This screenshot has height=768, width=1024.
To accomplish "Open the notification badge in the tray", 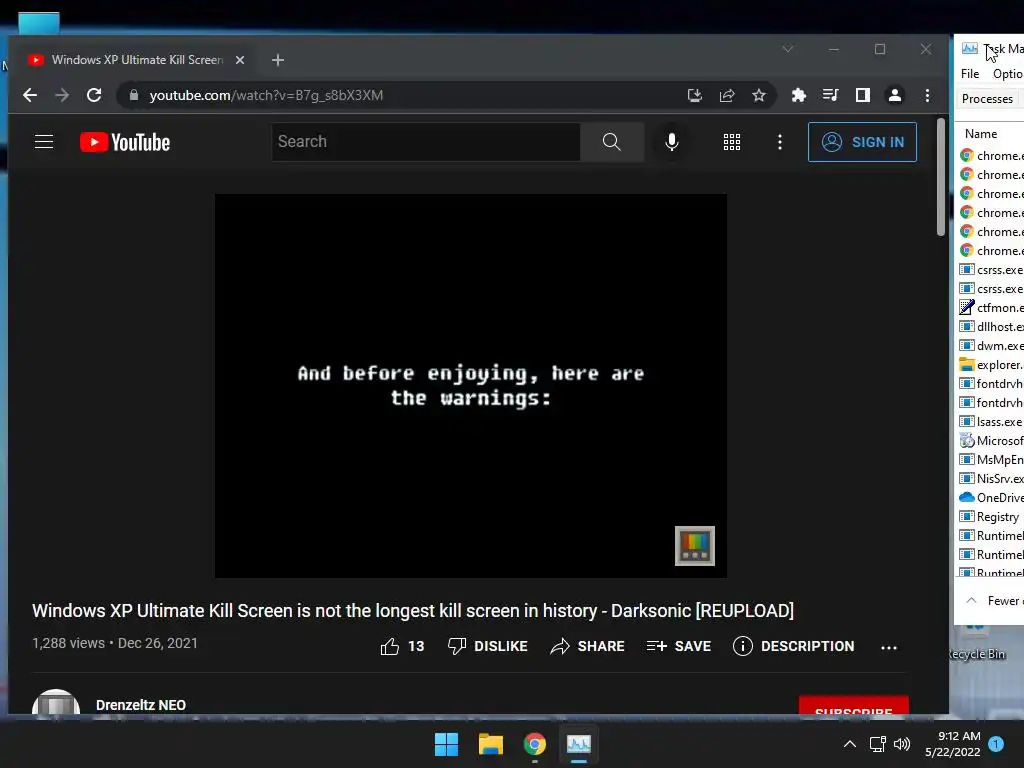I will click(x=996, y=744).
